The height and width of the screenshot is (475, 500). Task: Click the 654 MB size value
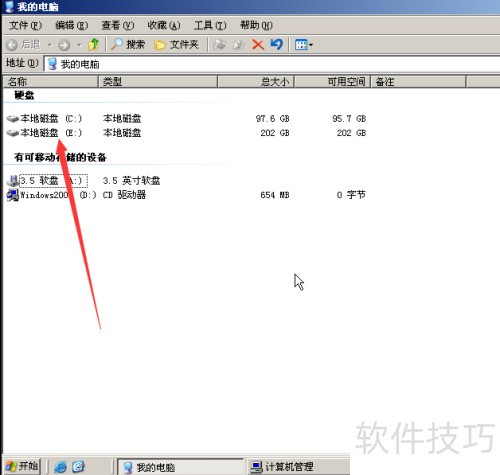(275, 195)
